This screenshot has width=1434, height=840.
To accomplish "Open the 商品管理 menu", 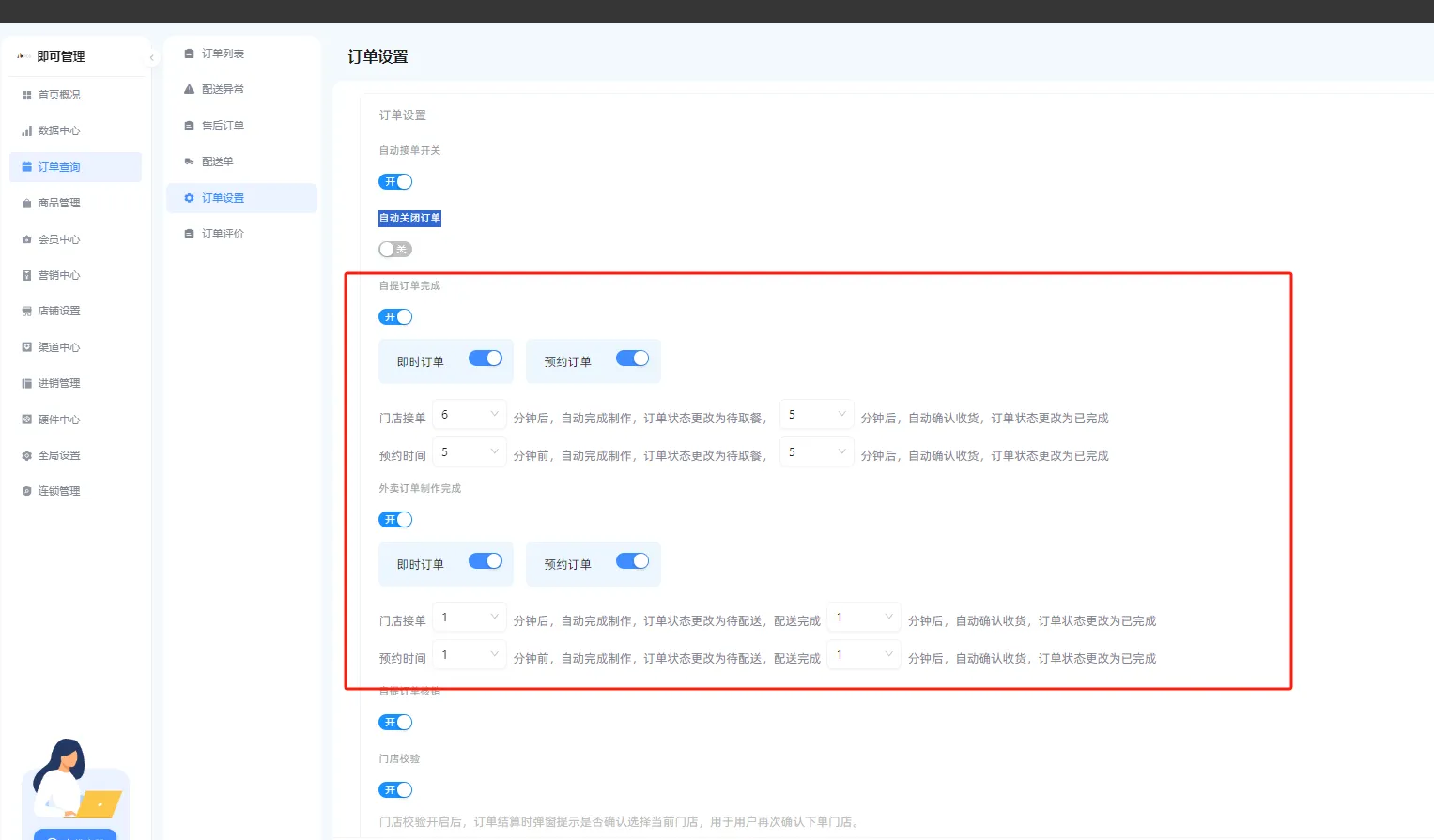I will pyautogui.click(x=75, y=203).
